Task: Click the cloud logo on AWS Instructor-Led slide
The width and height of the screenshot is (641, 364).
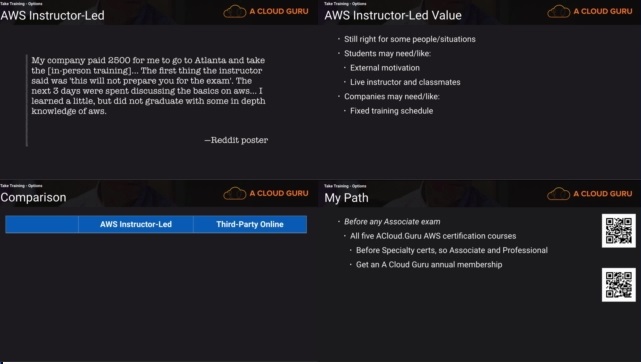Action: 235,12
